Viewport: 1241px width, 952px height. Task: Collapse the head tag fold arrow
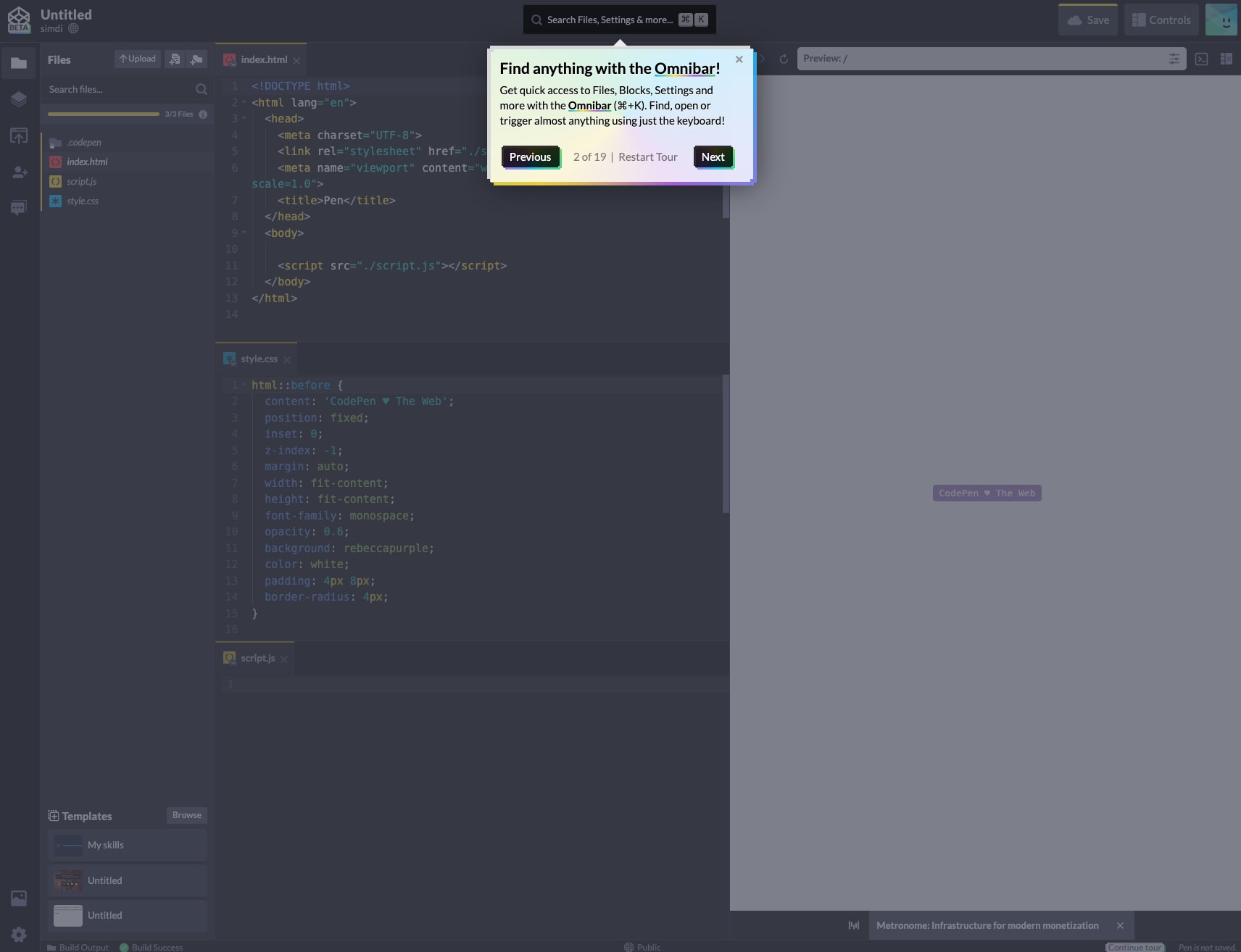[x=244, y=118]
